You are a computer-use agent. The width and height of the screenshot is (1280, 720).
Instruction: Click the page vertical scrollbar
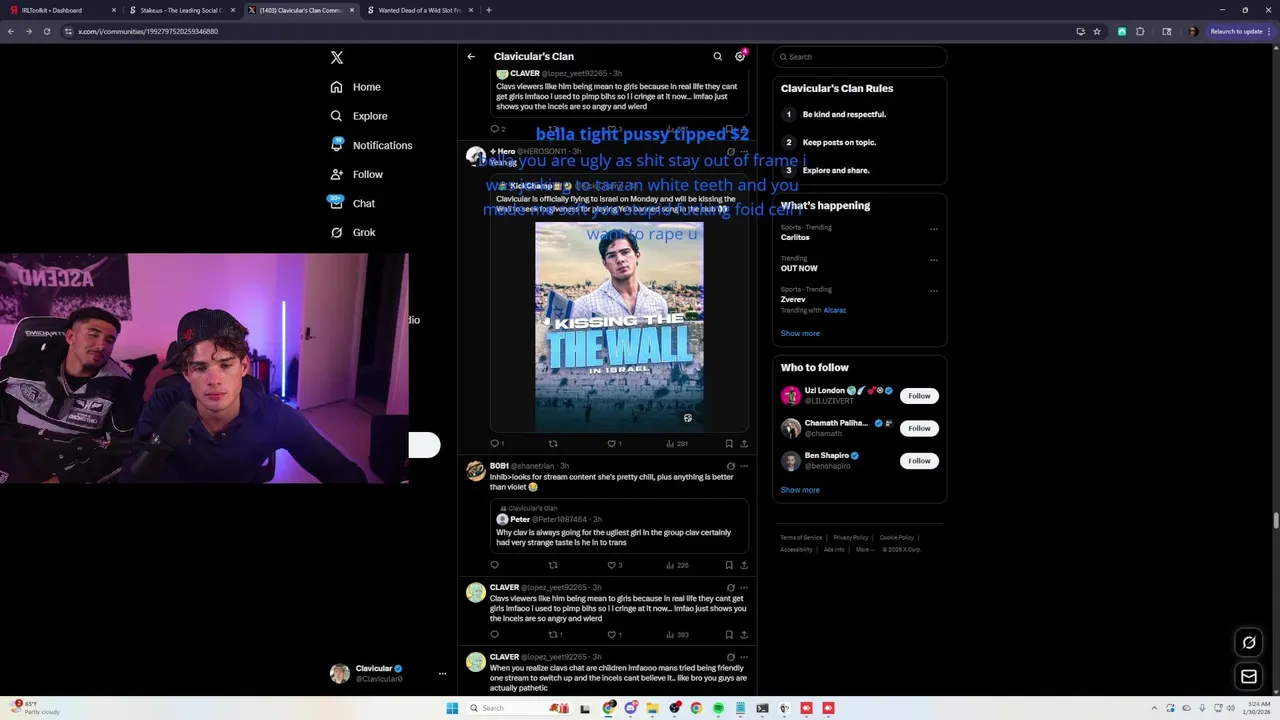pyautogui.click(x=1275, y=520)
